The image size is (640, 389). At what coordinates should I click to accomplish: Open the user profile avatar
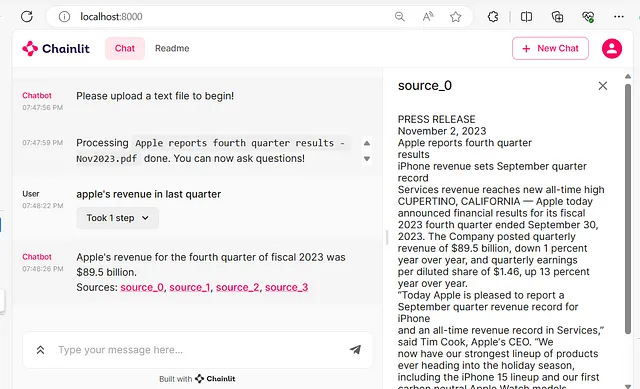[612, 49]
